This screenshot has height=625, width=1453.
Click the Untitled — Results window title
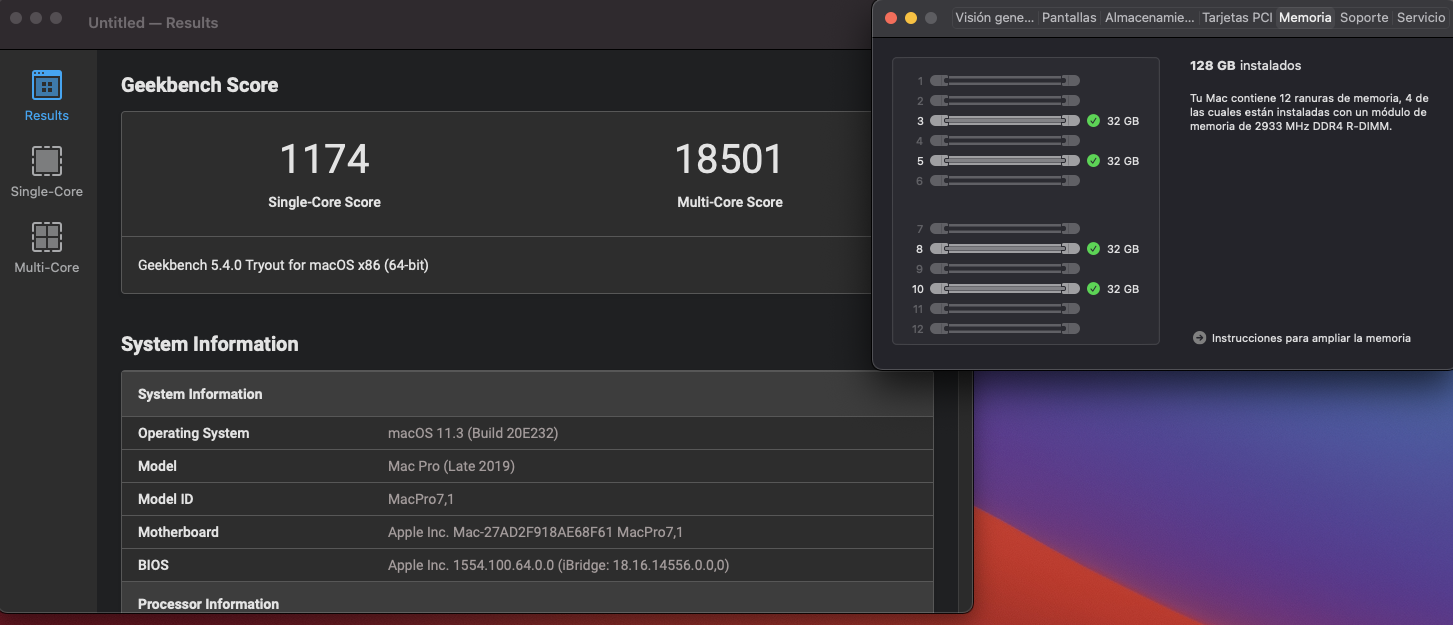click(153, 22)
